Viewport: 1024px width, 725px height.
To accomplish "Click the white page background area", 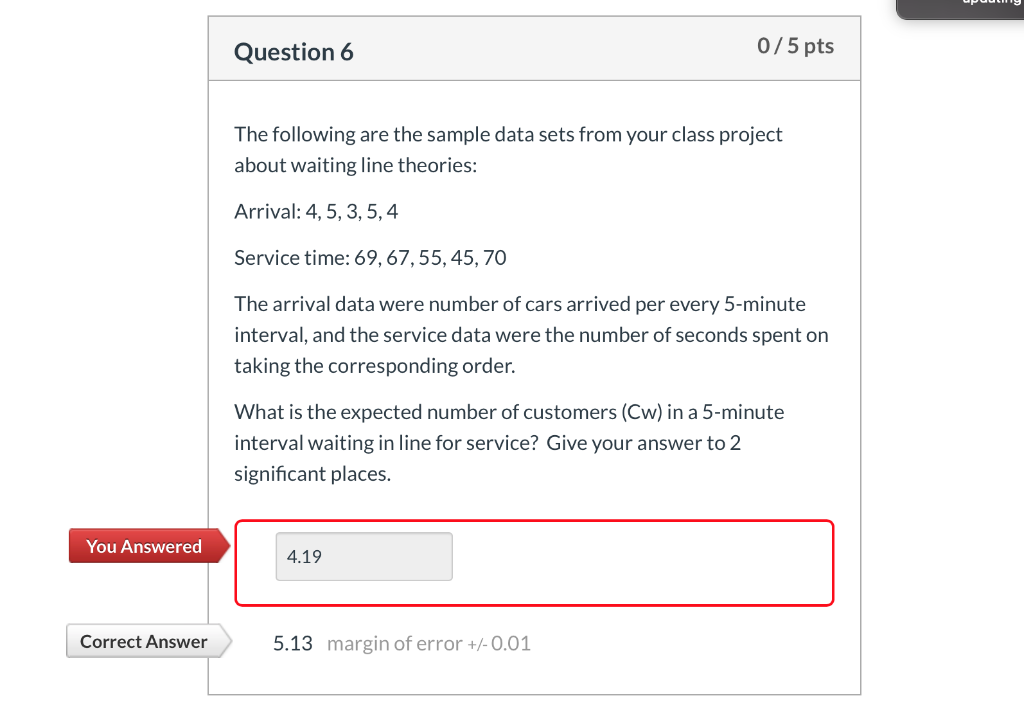I will pos(100,300).
